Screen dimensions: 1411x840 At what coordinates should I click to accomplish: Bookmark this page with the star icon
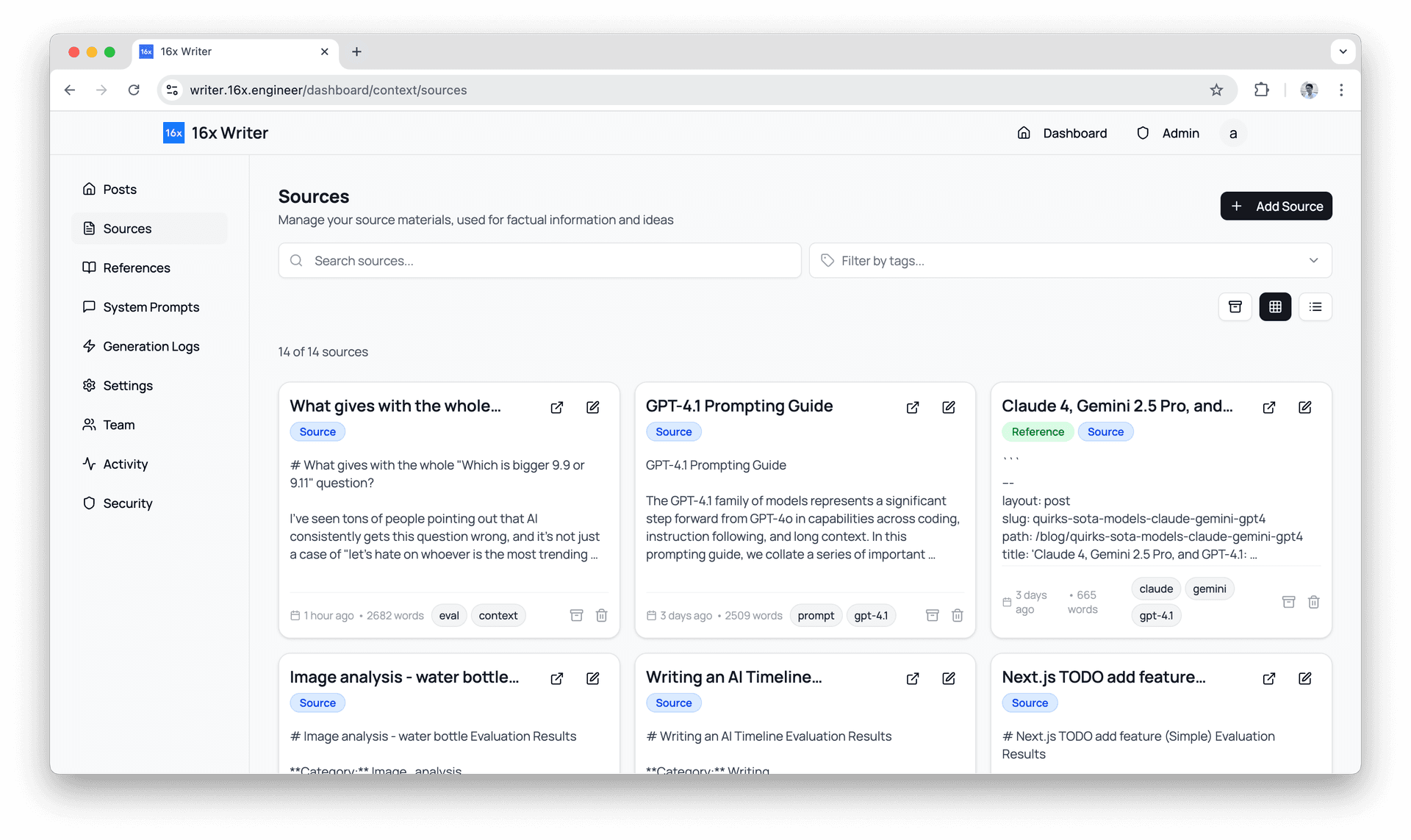click(1217, 90)
